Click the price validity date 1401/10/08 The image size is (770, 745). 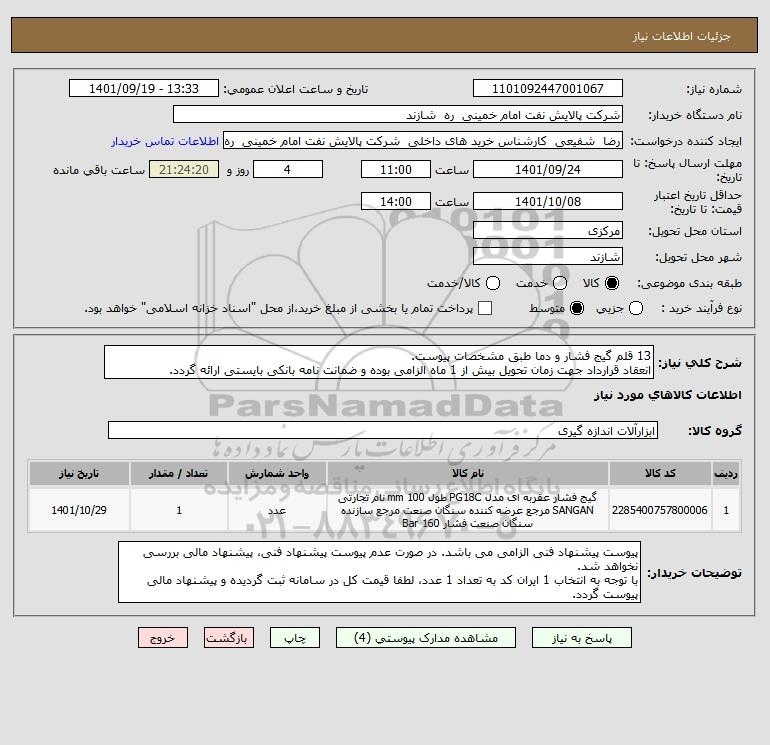point(548,201)
